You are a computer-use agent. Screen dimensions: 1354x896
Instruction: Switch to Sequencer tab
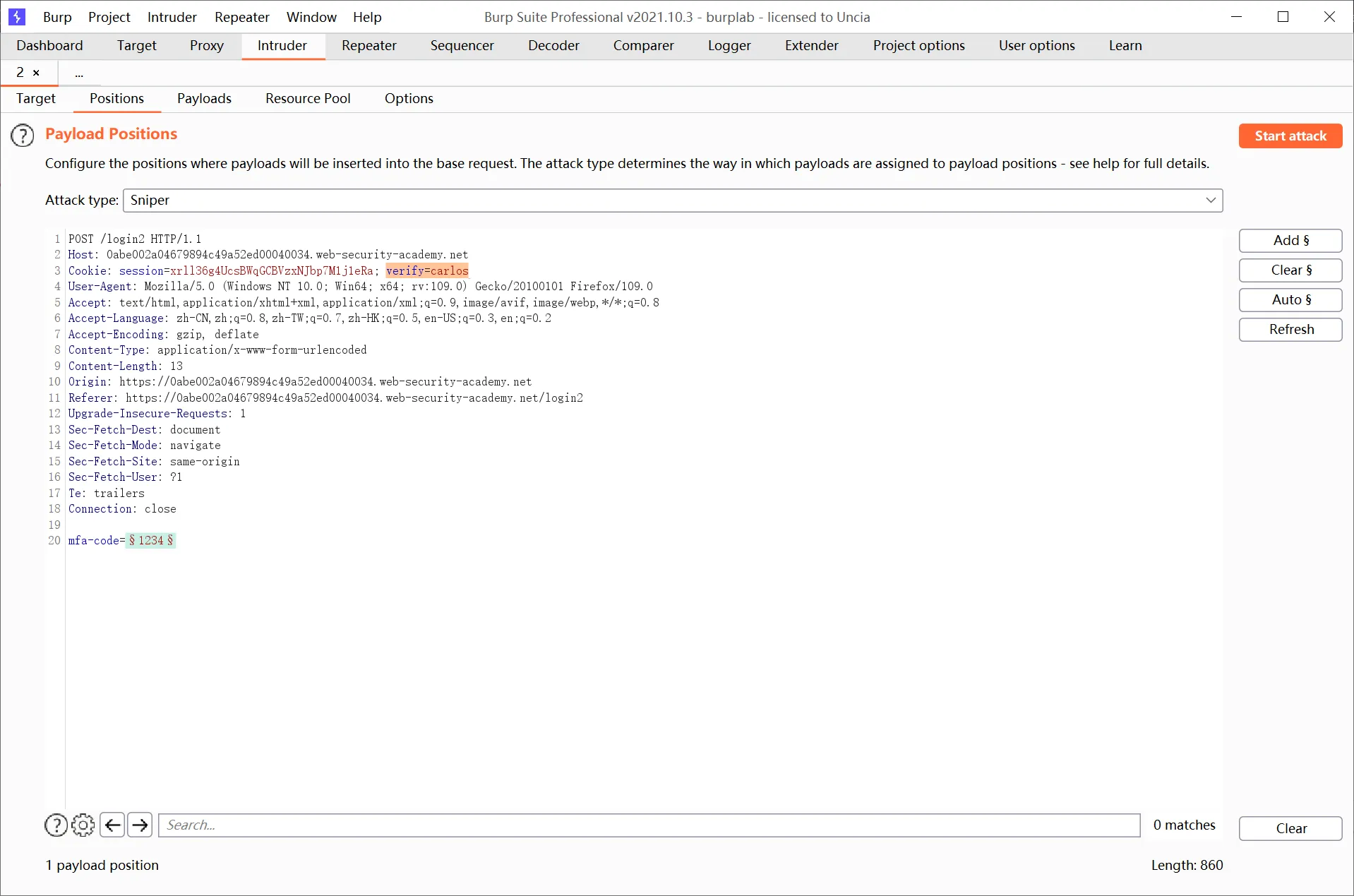pyautogui.click(x=462, y=45)
